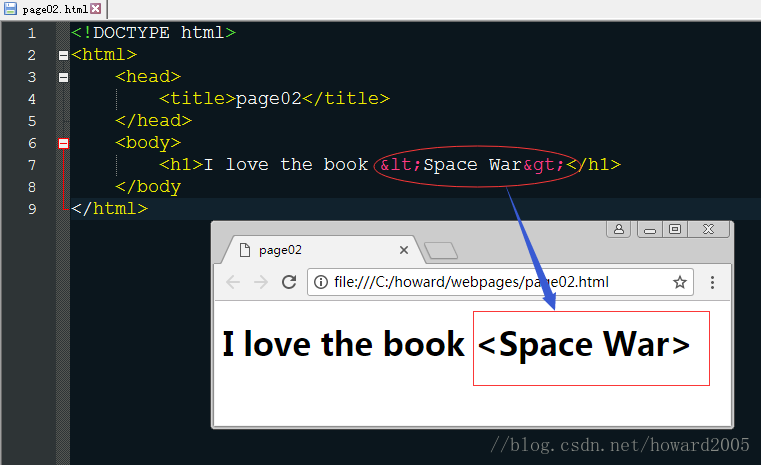
Task: Click the browser user profile button
Action: coord(619,229)
